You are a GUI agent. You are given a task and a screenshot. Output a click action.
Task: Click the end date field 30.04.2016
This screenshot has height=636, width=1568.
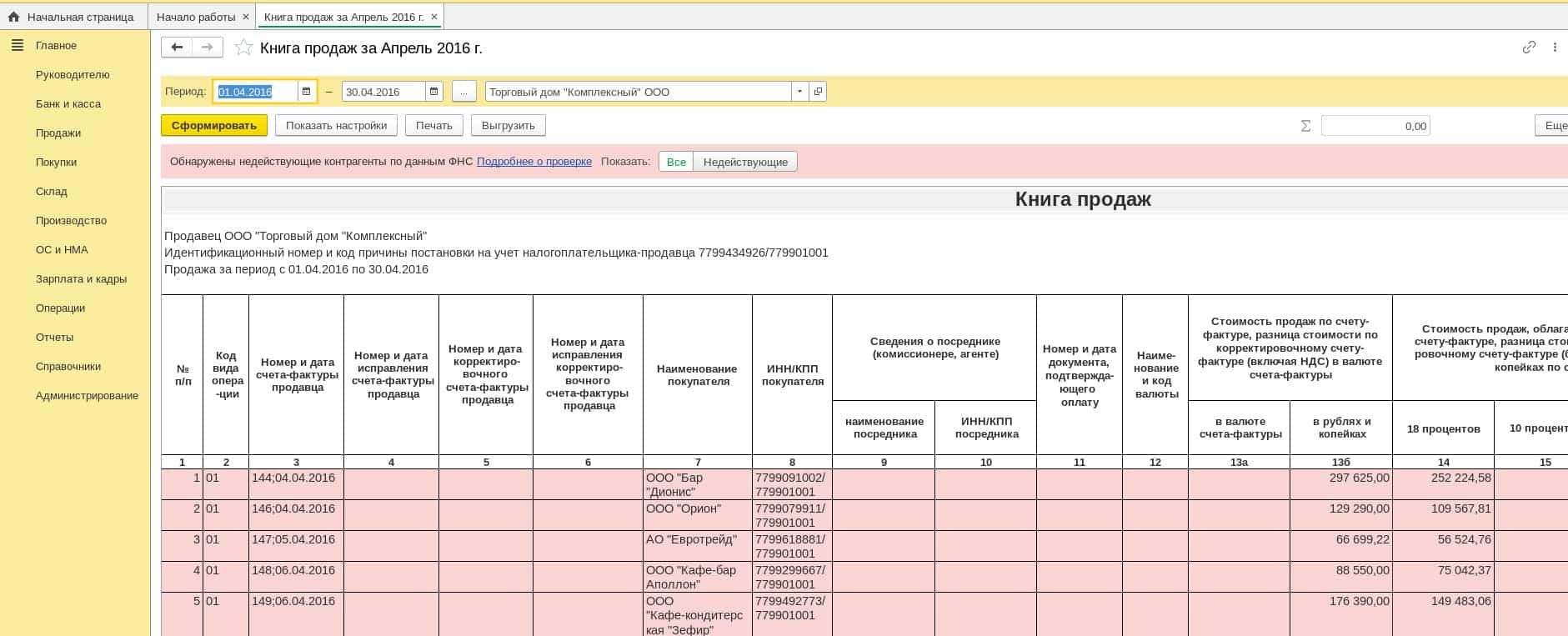[x=383, y=92]
